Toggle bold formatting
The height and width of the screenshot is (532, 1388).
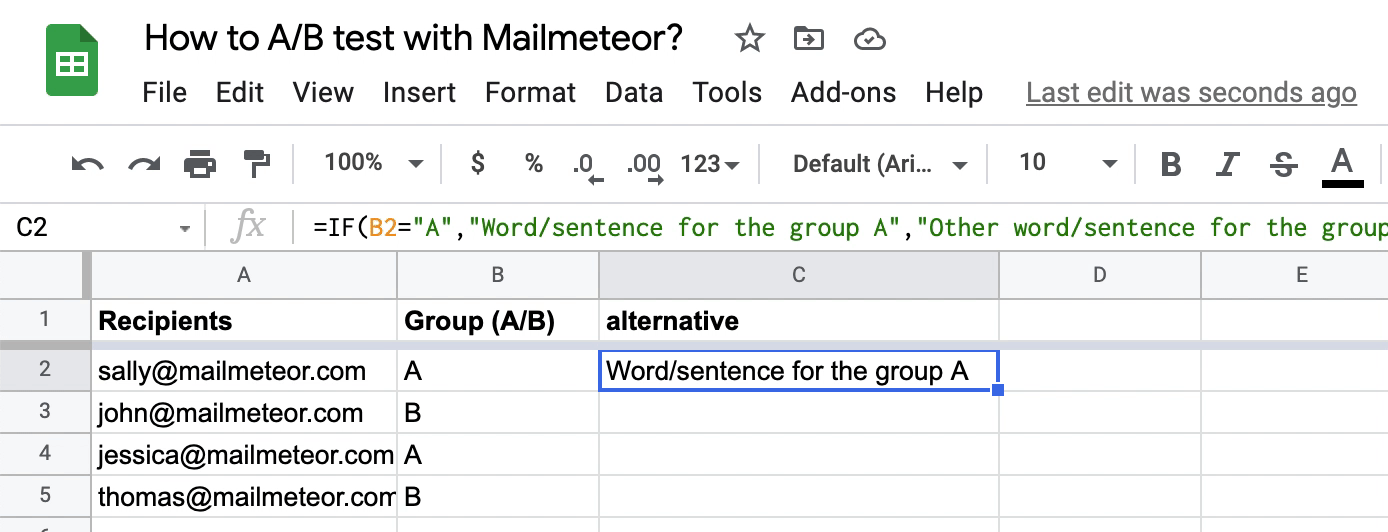tap(1171, 164)
